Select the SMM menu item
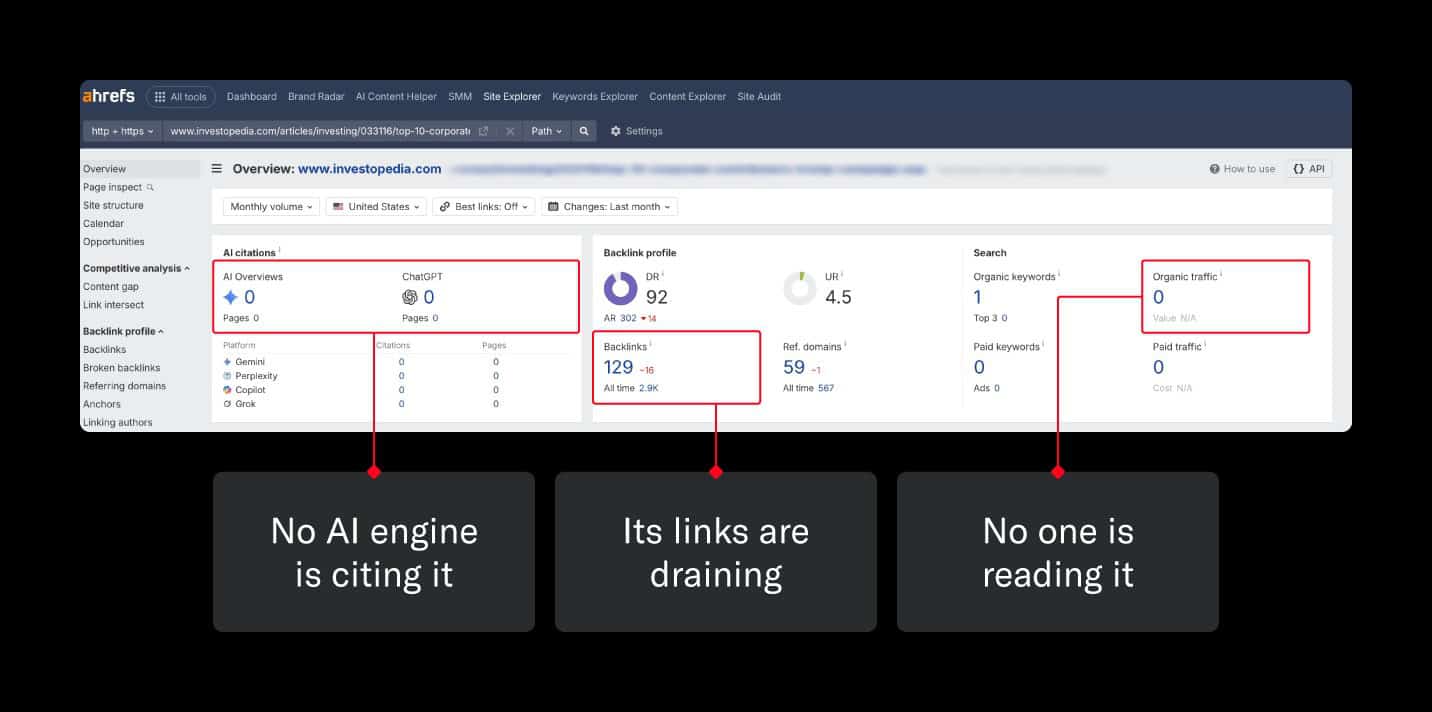The image size is (1432, 712). 460,97
